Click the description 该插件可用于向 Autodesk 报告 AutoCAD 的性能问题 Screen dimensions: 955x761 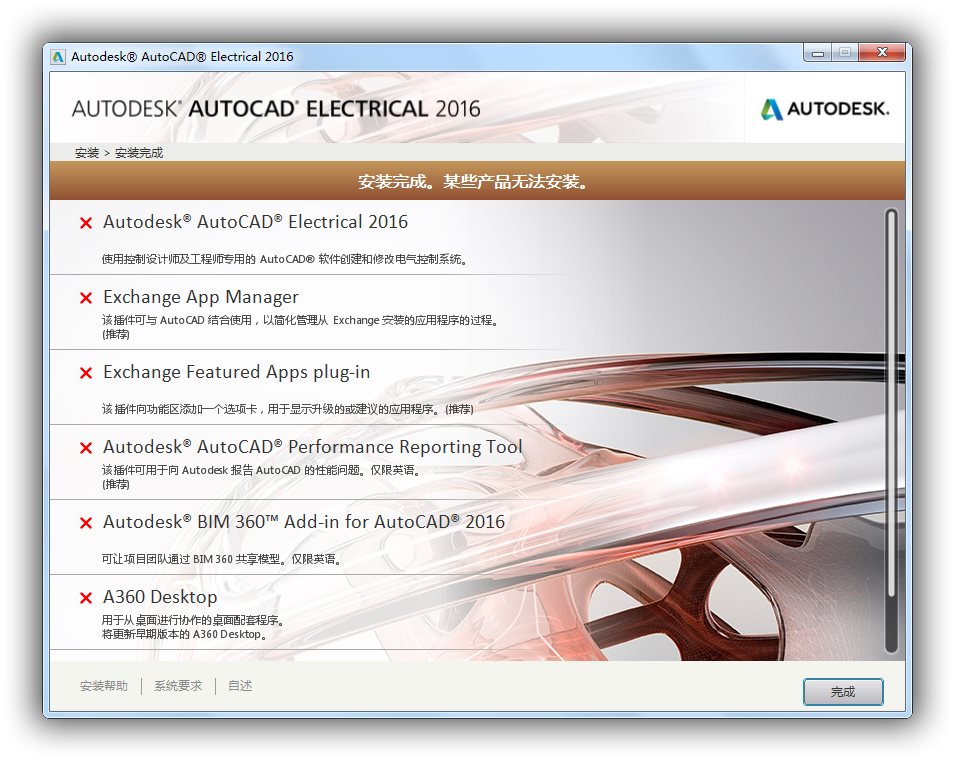coord(261,476)
